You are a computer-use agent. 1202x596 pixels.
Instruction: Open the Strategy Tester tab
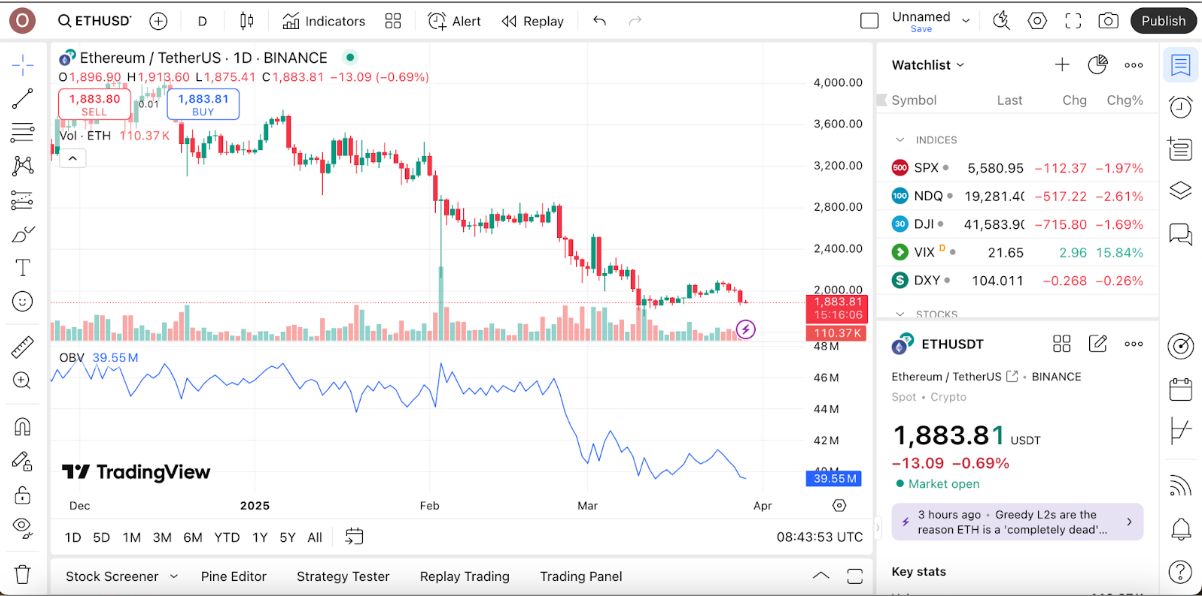click(343, 576)
